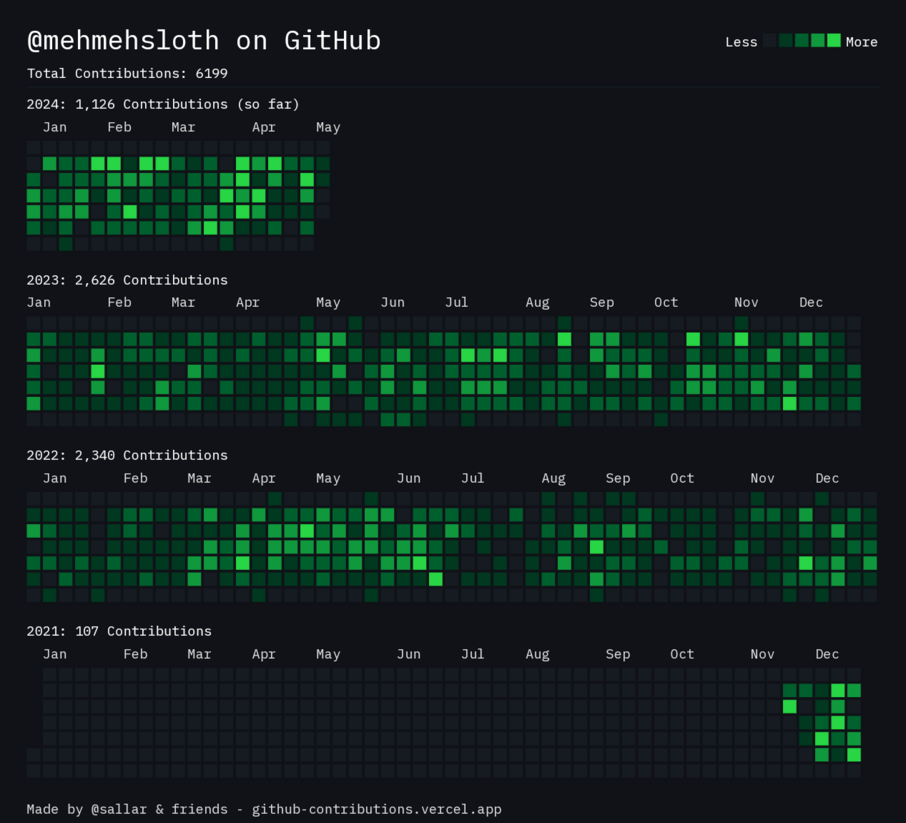This screenshot has height=823, width=906.
Task: Click the Sep label in the 2023 graph
Action: tap(601, 302)
